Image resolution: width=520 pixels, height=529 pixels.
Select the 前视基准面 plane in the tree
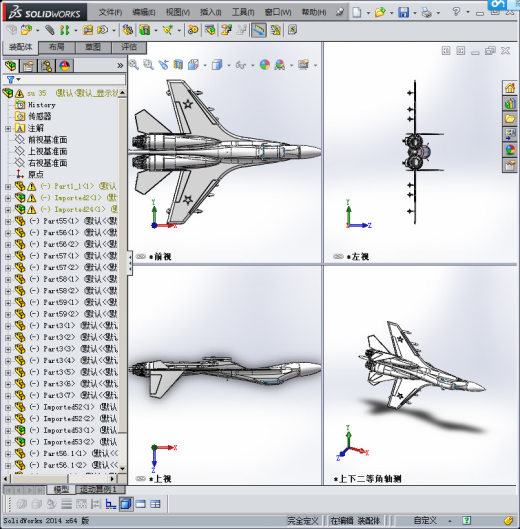coord(48,140)
